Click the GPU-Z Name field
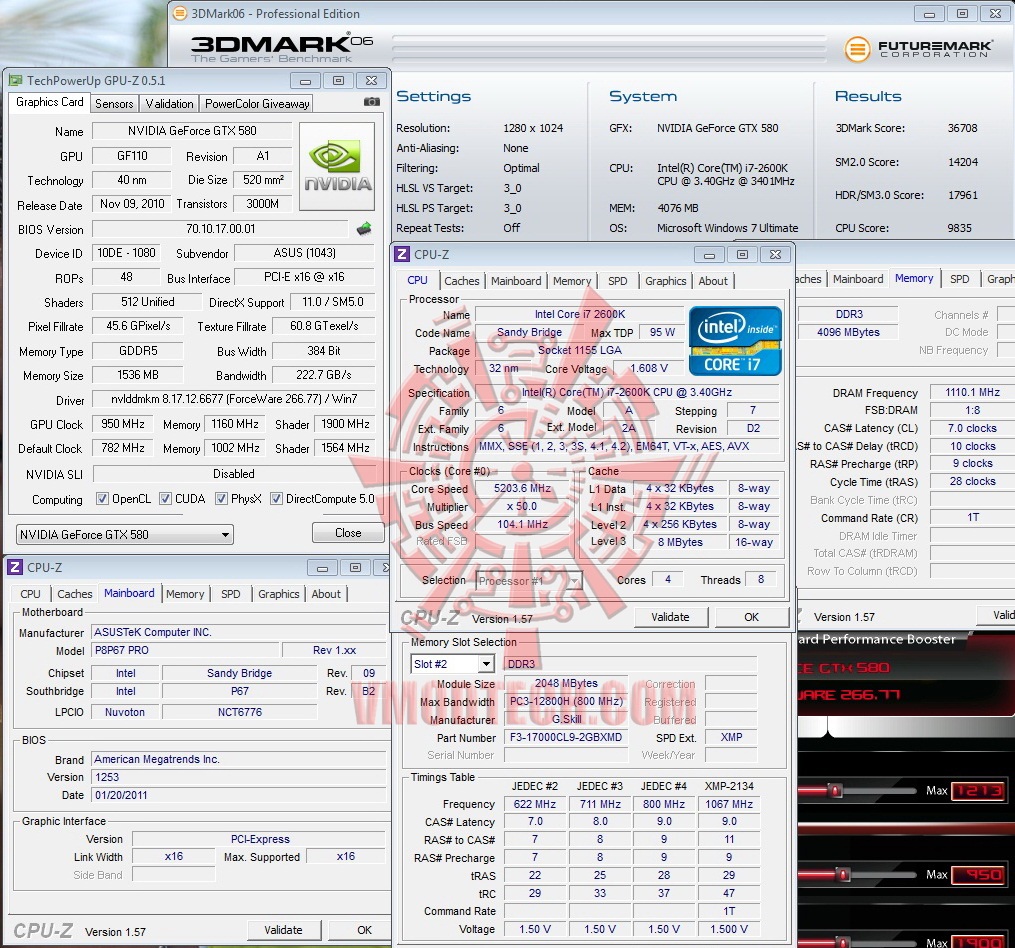 click(x=192, y=131)
